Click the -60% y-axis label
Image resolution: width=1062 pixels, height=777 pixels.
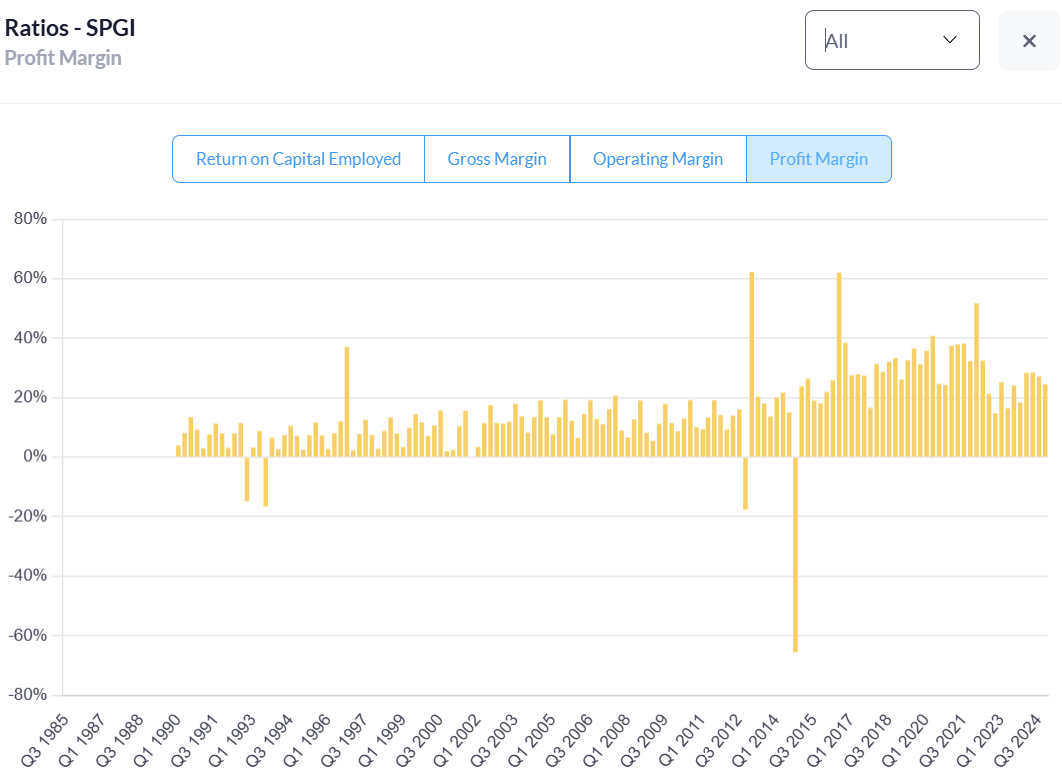[28, 635]
